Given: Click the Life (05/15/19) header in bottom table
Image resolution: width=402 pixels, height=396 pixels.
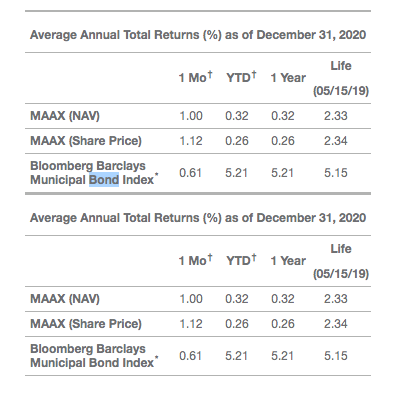Looking at the screenshot, I should point(341,261).
